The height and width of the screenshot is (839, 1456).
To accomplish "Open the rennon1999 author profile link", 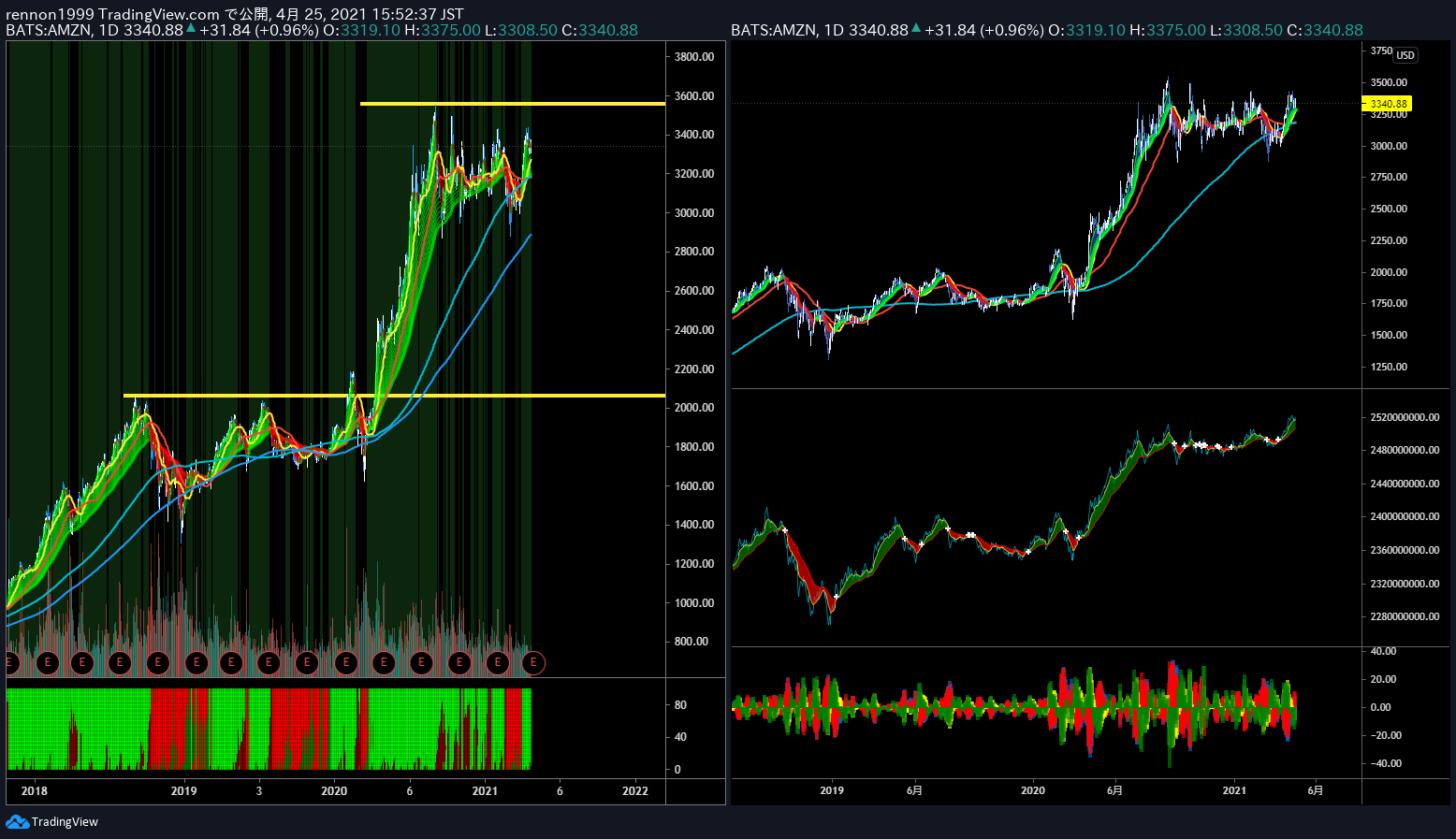I will tap(50, 14).
